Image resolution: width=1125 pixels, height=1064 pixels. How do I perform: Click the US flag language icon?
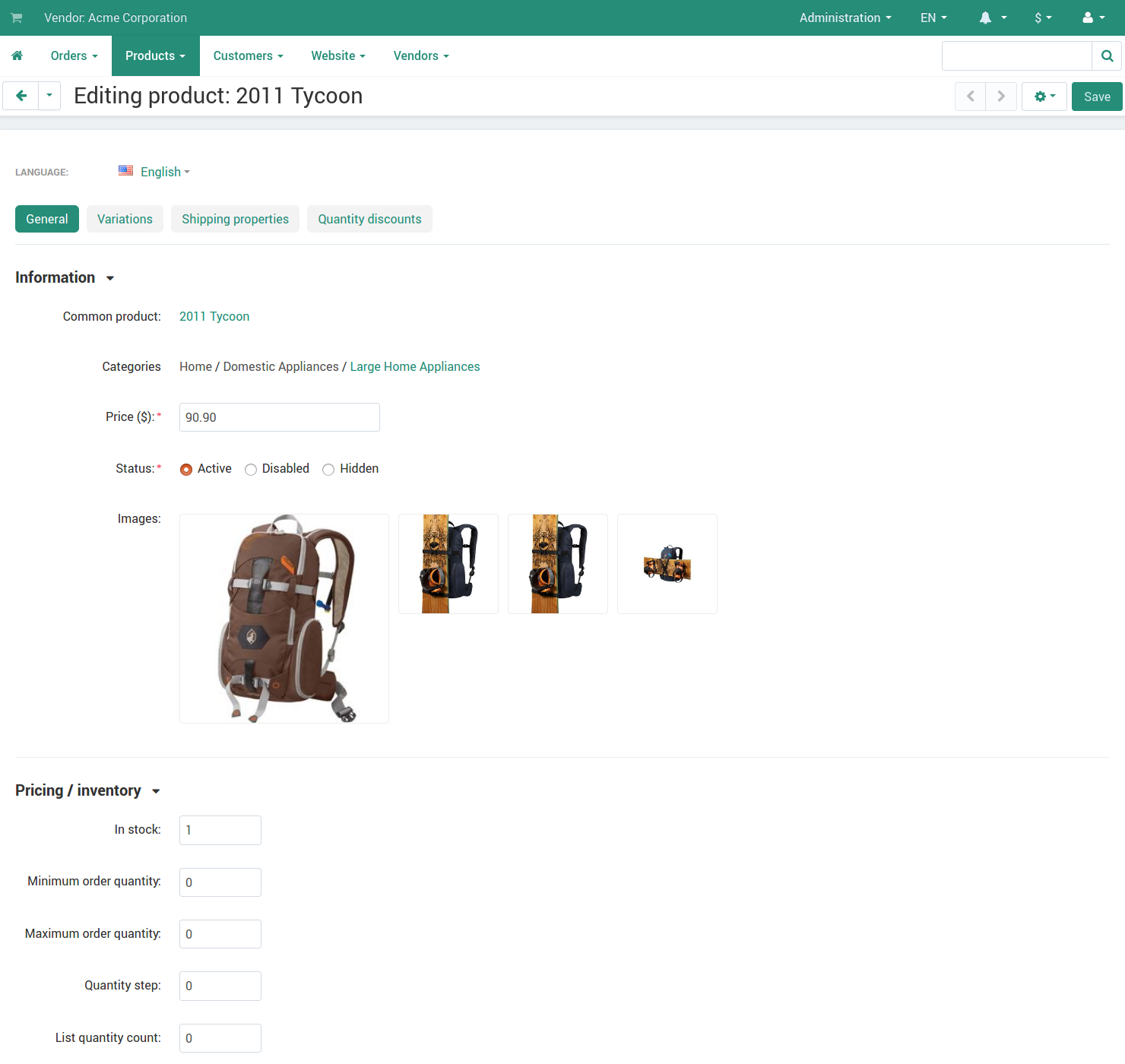tap(125, 171)
